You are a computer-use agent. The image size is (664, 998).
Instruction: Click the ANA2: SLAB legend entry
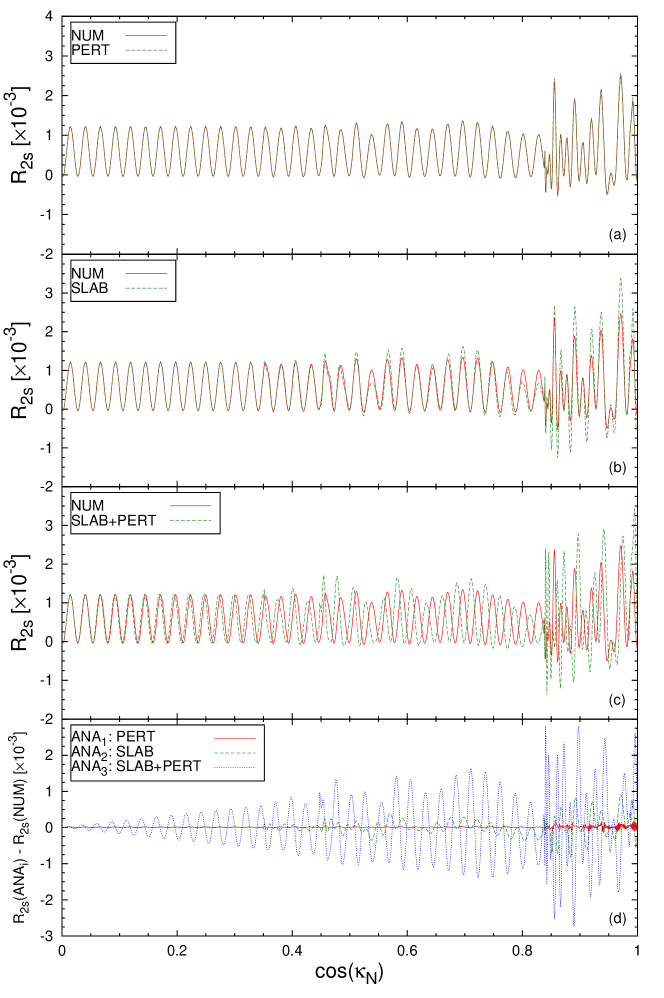tap(112, 752)
